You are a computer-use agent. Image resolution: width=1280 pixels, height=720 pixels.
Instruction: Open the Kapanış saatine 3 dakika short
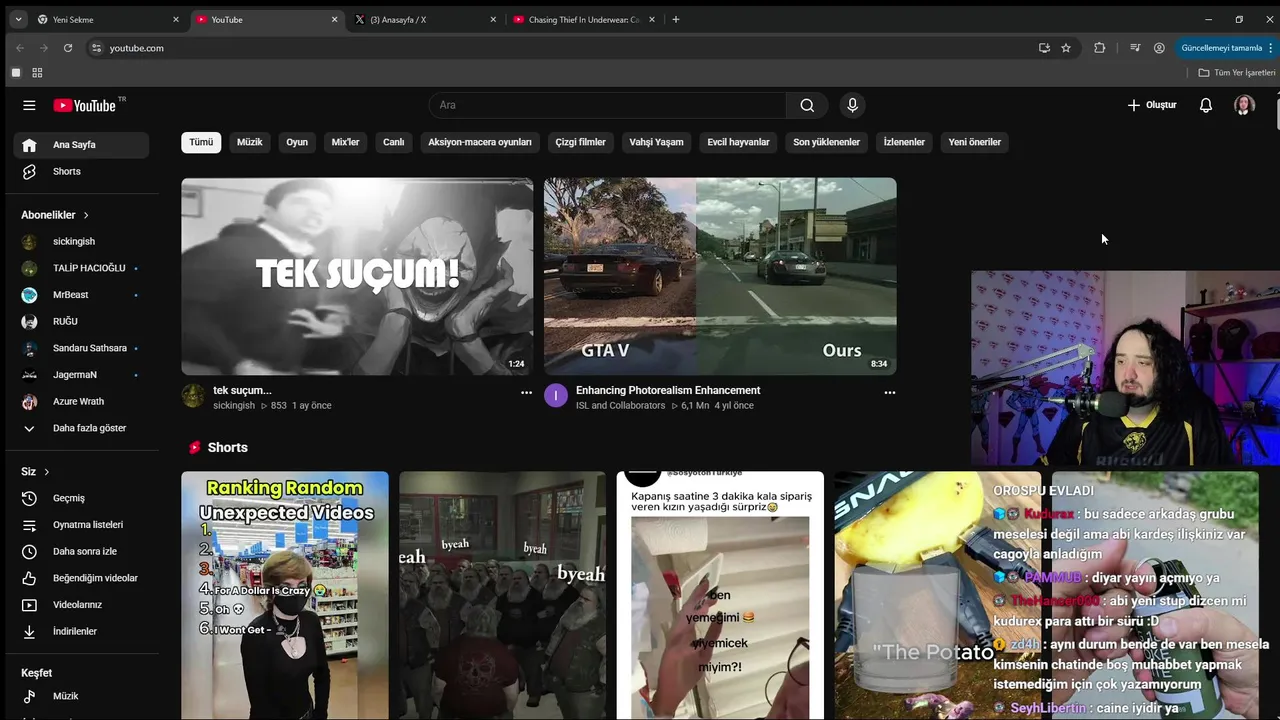click(720, 595)
